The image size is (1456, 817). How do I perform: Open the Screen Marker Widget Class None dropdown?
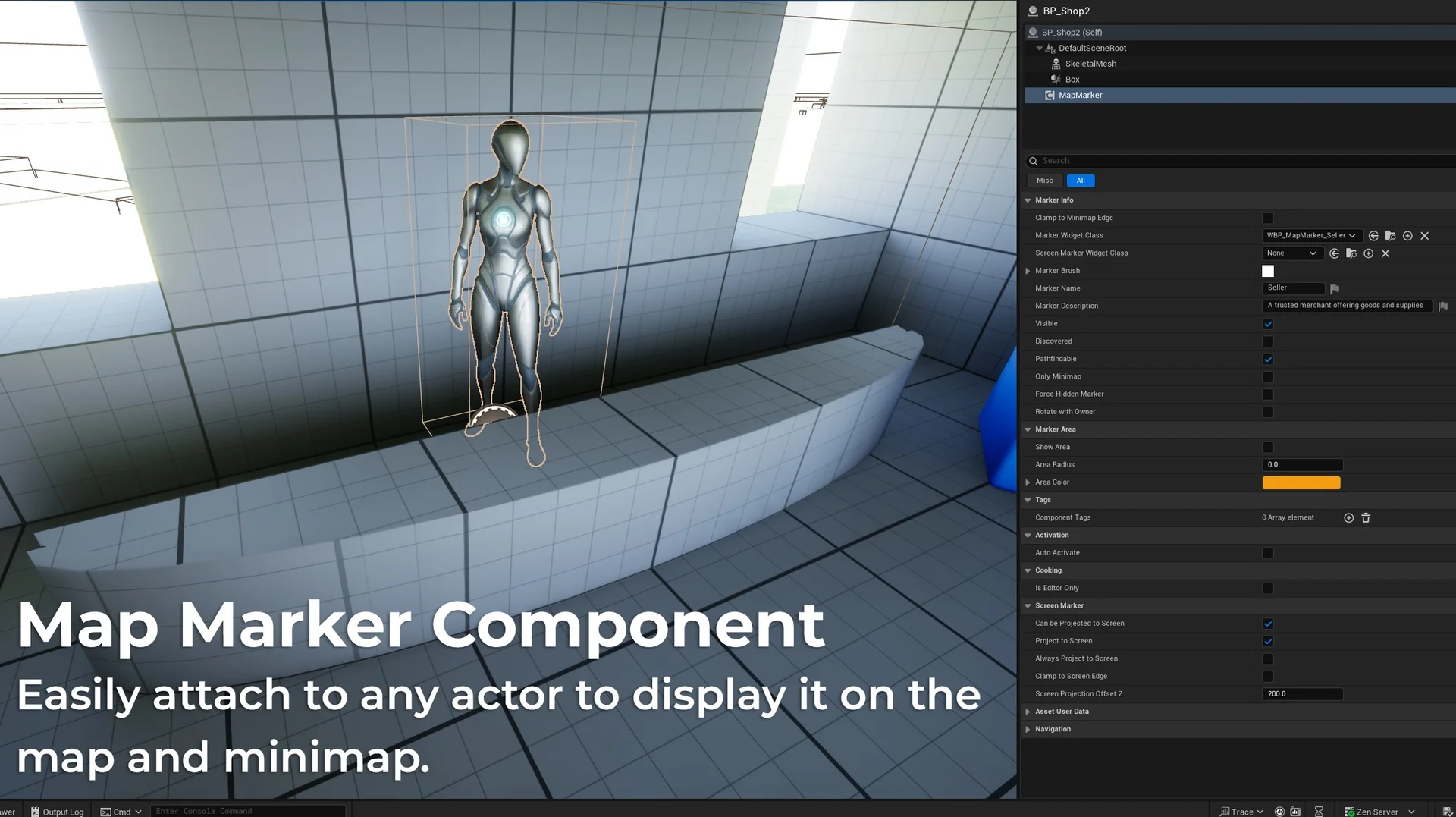[x=1291, y=253]
